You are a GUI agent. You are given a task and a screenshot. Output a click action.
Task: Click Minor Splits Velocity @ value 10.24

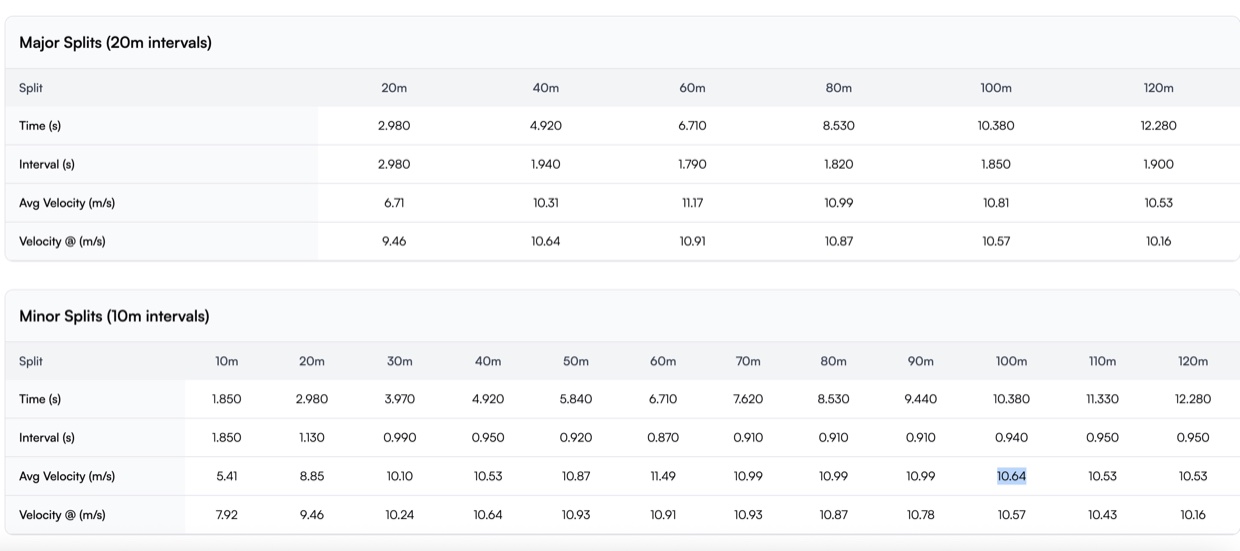(x=400, y=515)
